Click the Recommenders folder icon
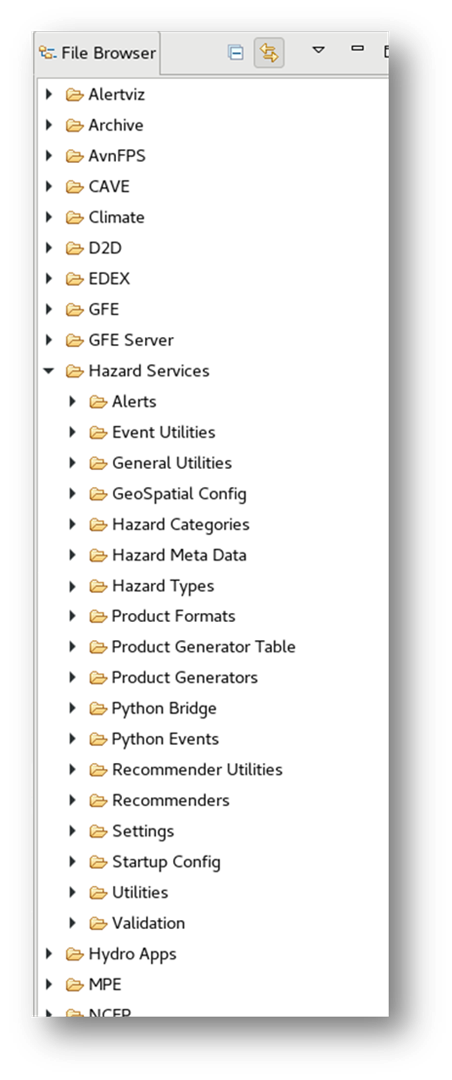452x1080 pixels. point(99,800)
